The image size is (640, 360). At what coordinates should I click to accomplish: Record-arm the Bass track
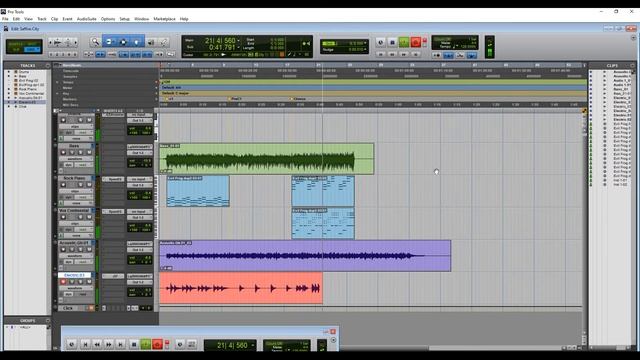pyautogui.click(x=63, y=152)
